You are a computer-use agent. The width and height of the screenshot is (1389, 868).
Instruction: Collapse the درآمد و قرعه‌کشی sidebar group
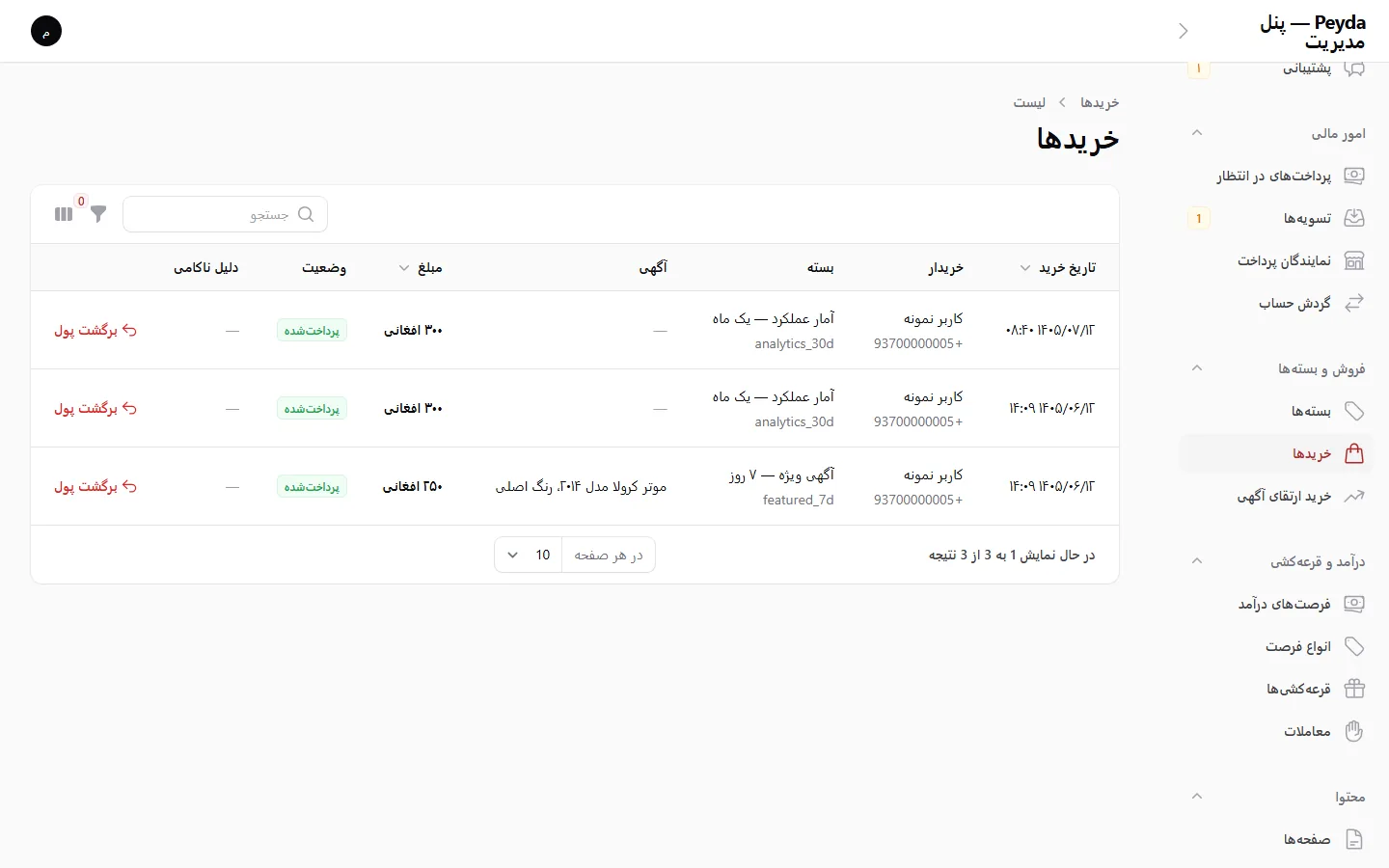(x=1197, y=561)
